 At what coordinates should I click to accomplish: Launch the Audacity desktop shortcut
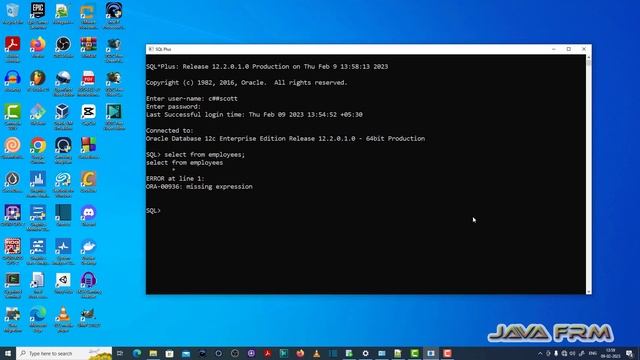pos(13,81)
